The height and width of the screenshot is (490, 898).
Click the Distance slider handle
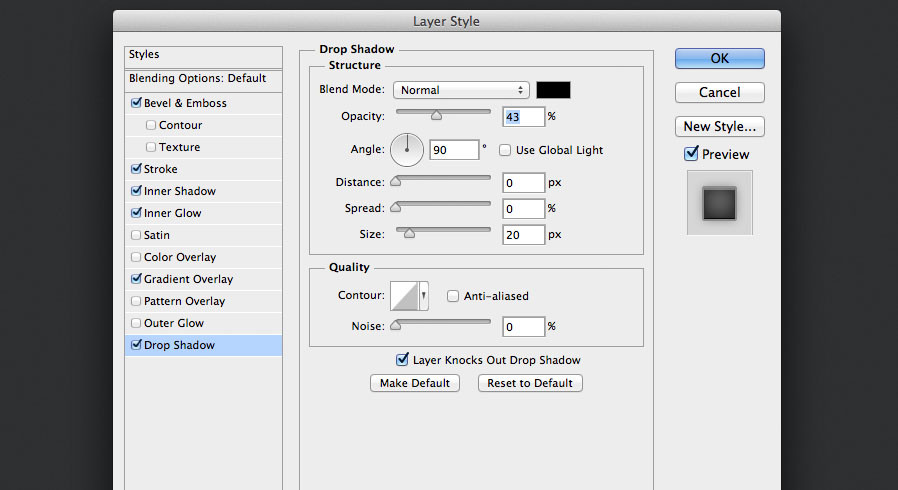396,181
